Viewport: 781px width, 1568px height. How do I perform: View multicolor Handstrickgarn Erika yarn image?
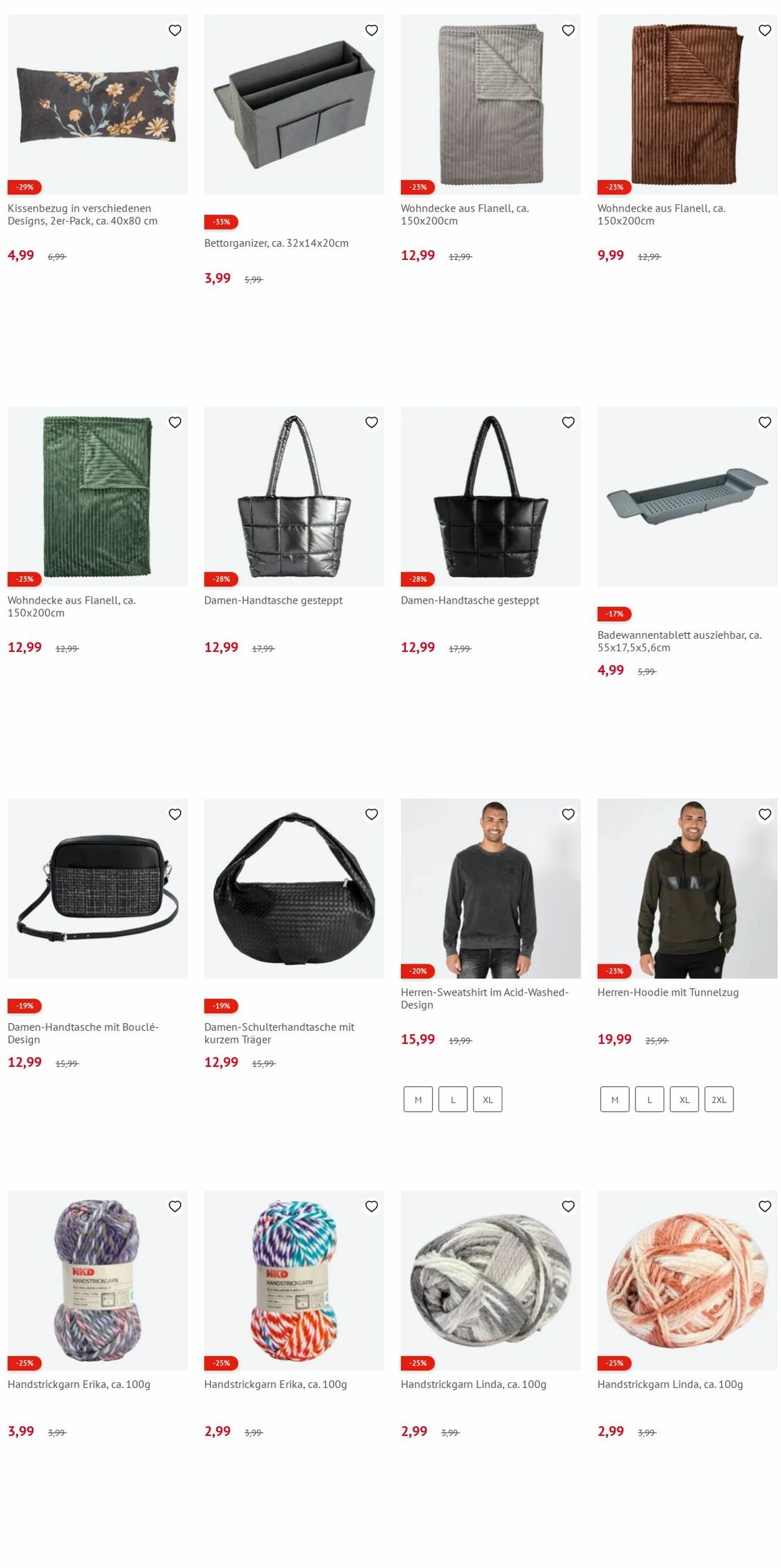click(294, 1281)
